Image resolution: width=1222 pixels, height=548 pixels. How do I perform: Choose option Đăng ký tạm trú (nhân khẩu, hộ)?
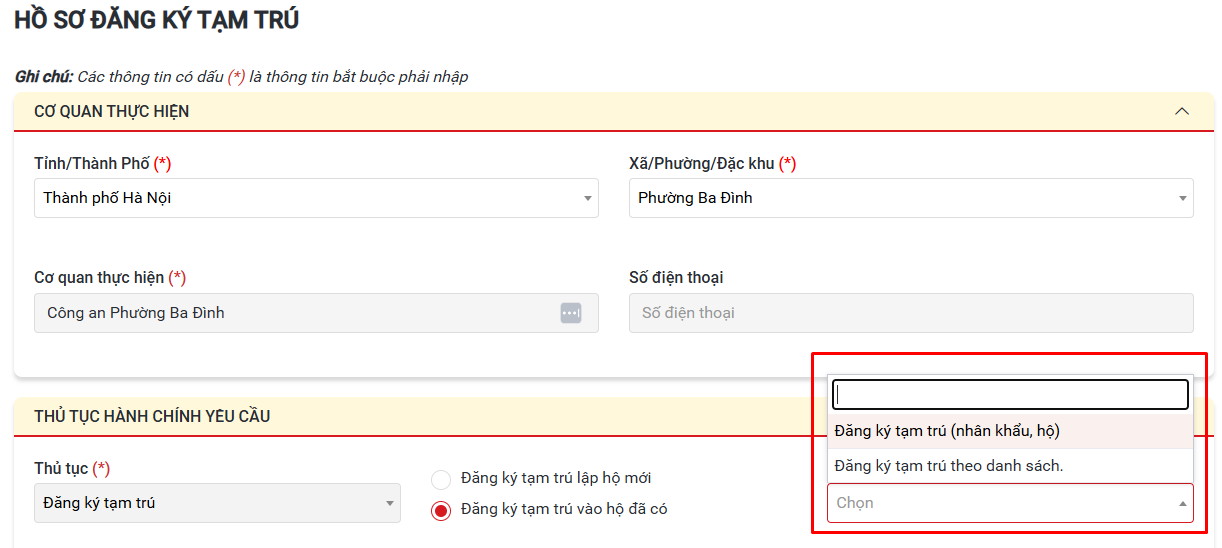[x=946, y=431]
